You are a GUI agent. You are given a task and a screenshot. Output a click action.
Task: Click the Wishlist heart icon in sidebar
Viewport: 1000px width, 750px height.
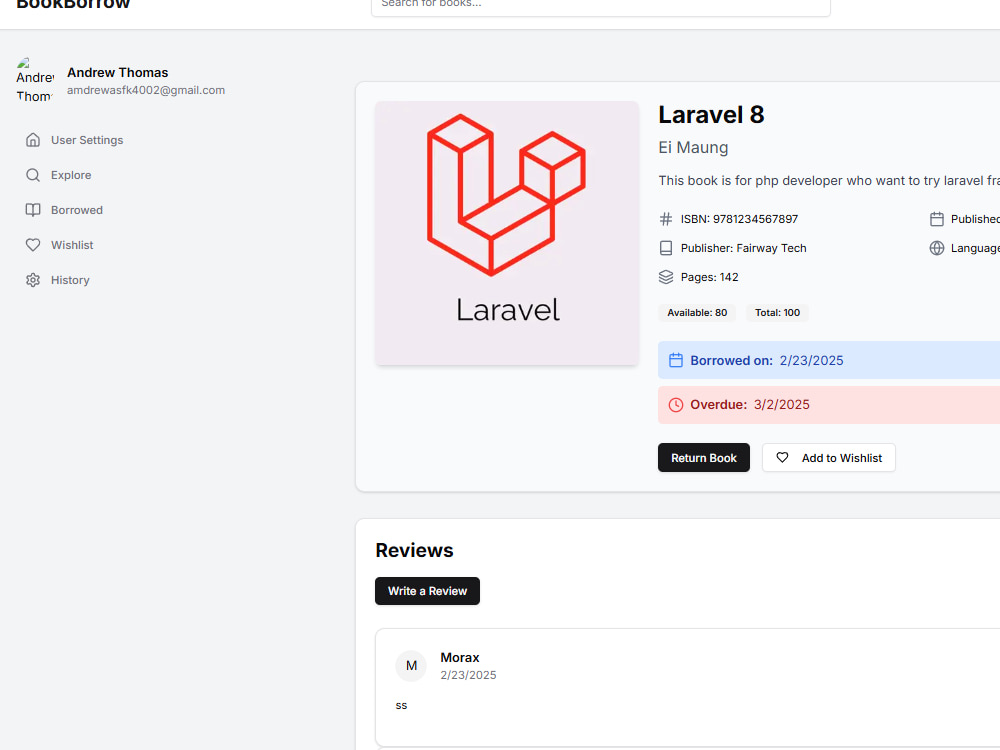[x=33, y=245]
